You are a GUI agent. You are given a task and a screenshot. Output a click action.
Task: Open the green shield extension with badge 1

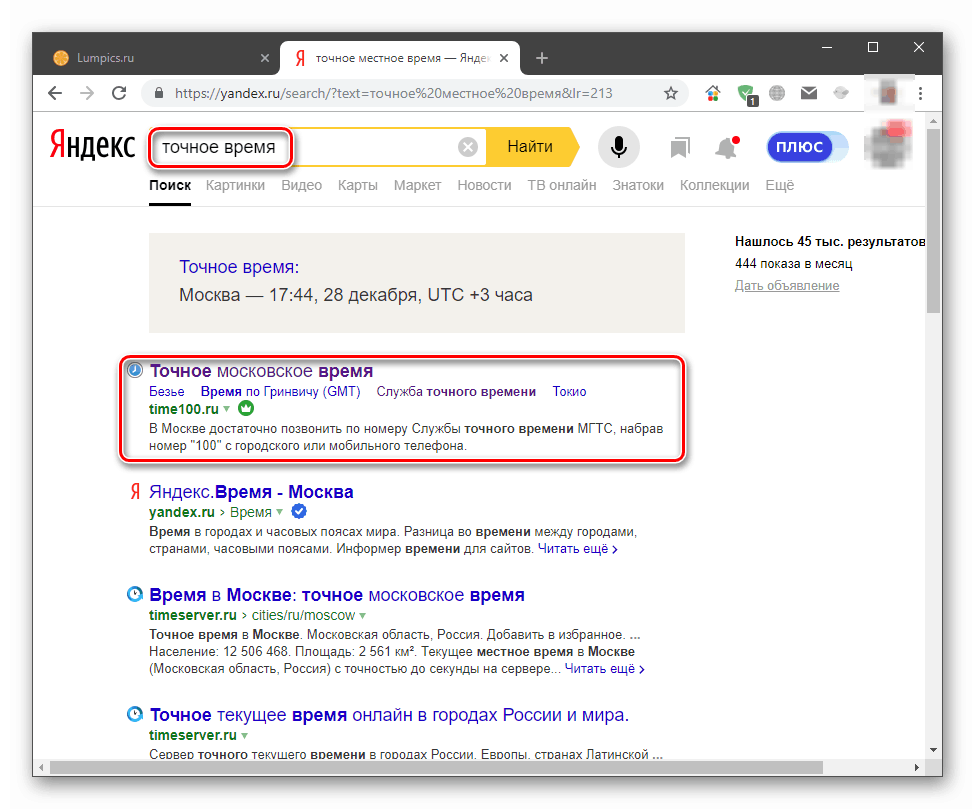pos(745,92)
